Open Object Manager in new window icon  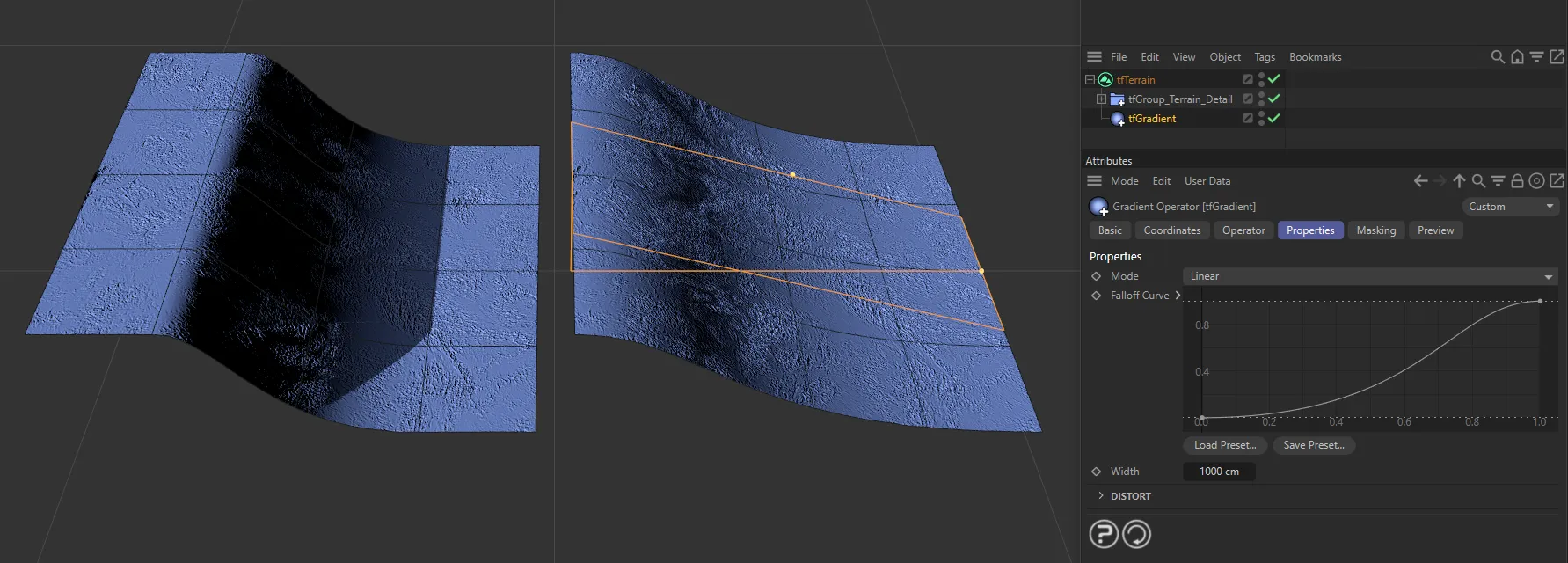1557,56
